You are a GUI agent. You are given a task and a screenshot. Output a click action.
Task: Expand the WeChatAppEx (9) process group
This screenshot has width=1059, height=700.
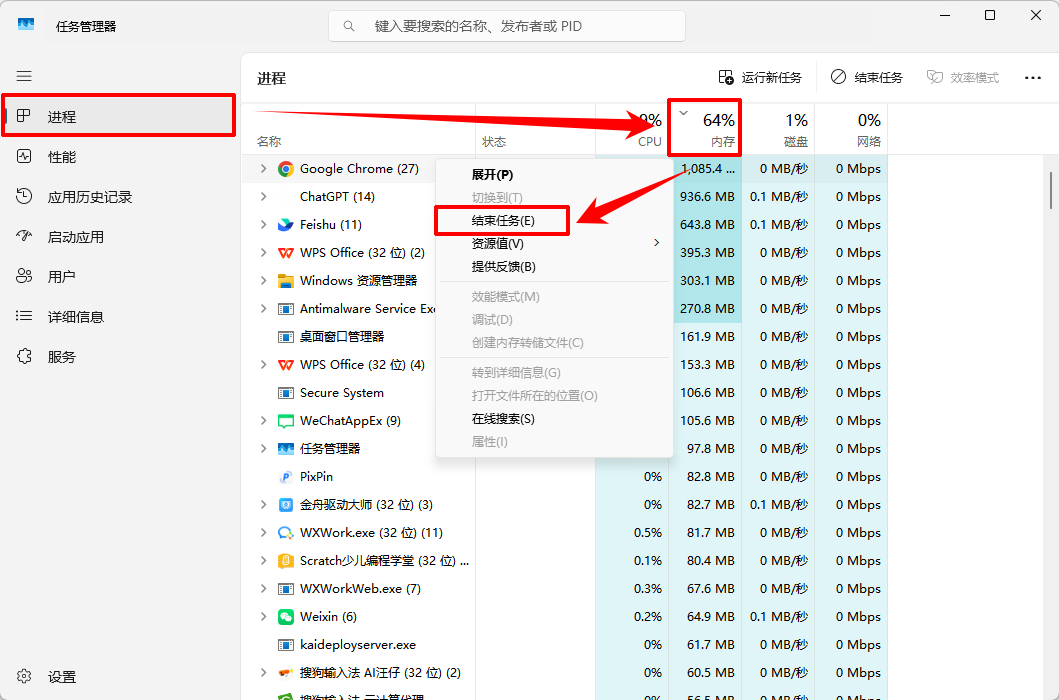point(263,420)
